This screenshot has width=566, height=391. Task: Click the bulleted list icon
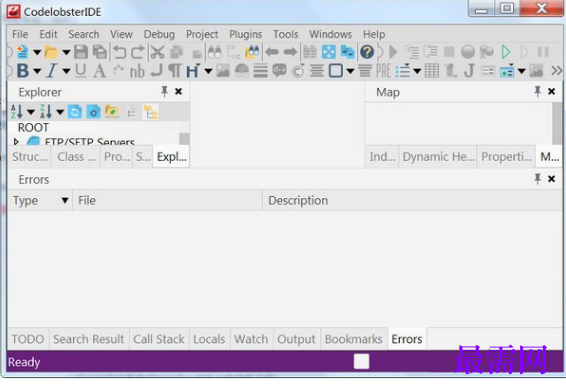pos(402,71)
